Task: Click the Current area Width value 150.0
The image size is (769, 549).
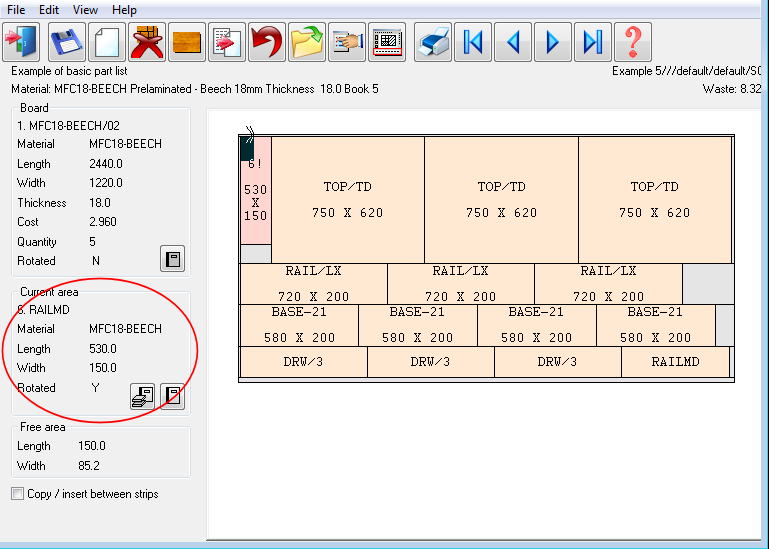Action: (x=103, y=368)
